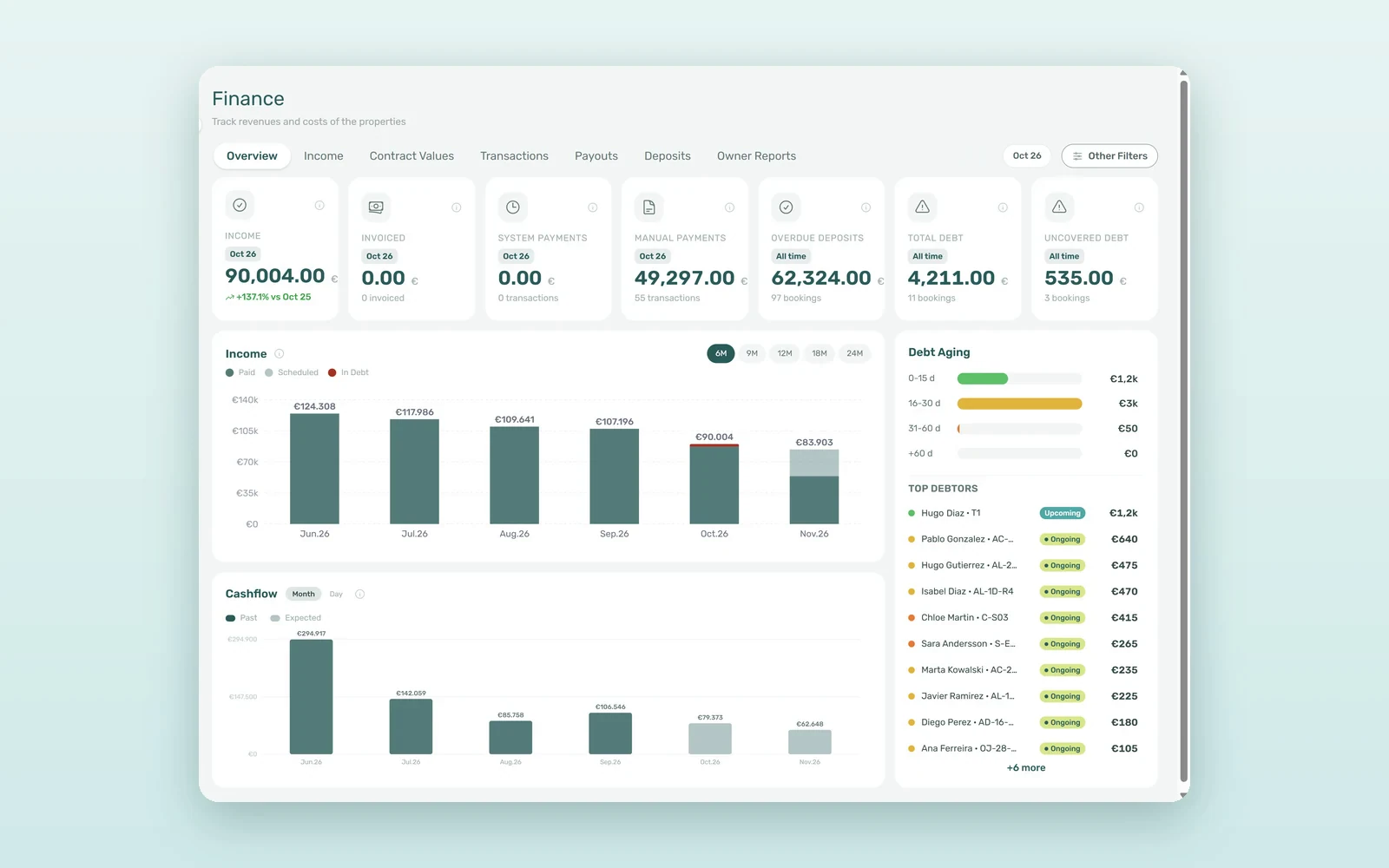The height and width of the screenshot is (868, 1389).
Task: Open info tooltip on Uncovered Debt card
Action: click(1139, 207)
